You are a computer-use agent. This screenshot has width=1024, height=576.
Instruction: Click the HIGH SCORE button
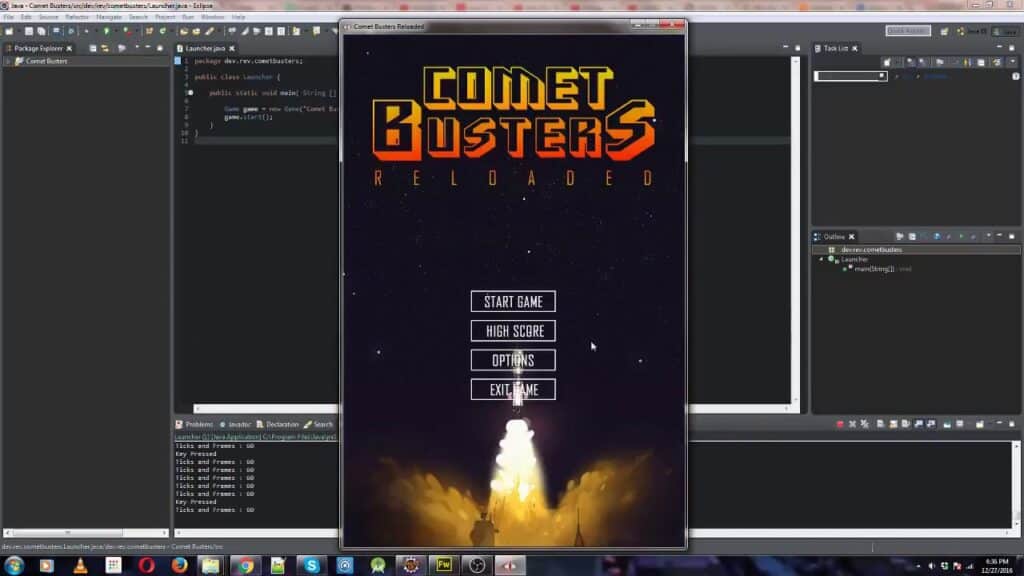click(513, 330)
